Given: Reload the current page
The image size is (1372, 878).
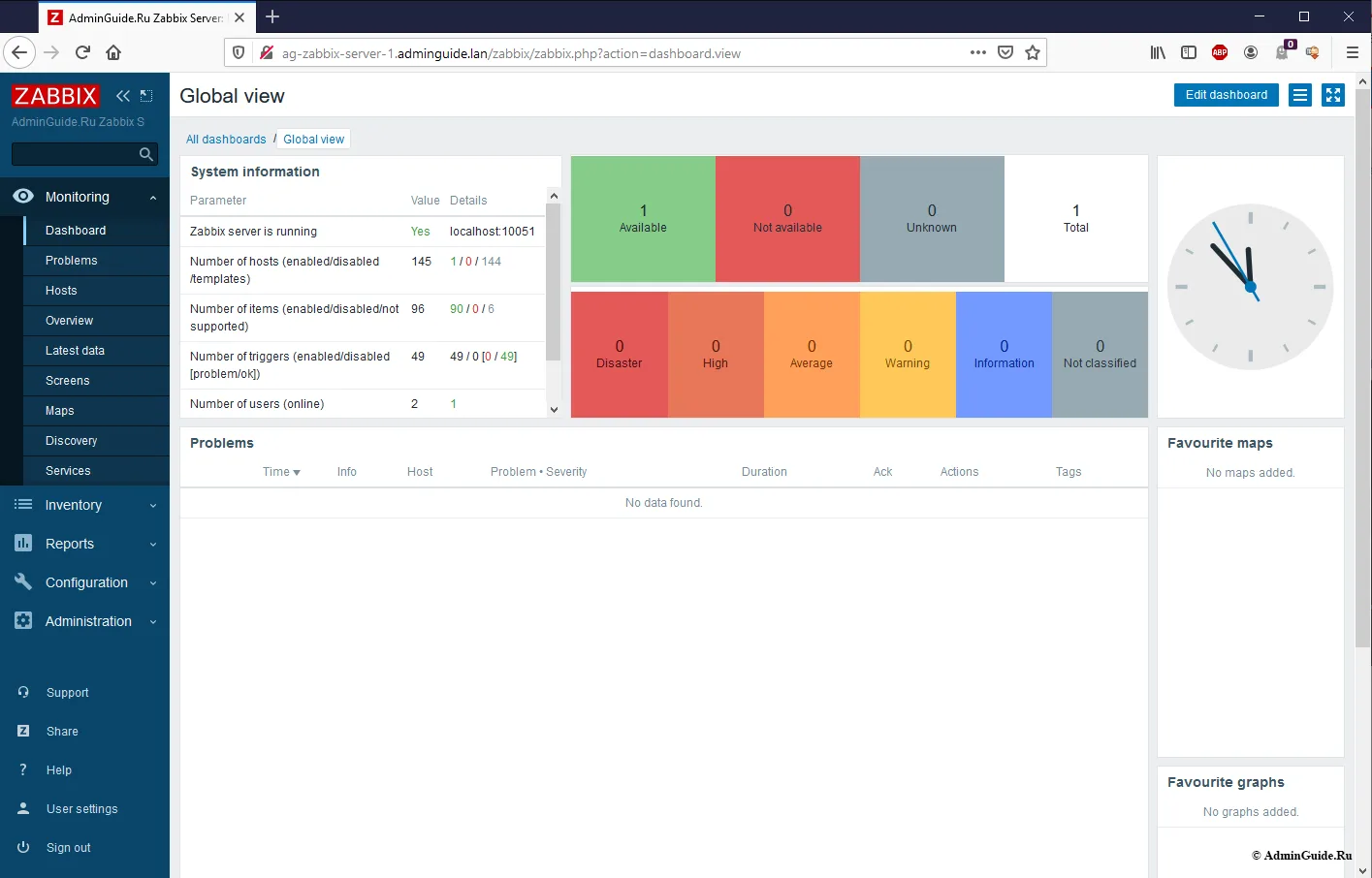Looking at the screenshot, I should pyautogui.click(x=82, y=52).
